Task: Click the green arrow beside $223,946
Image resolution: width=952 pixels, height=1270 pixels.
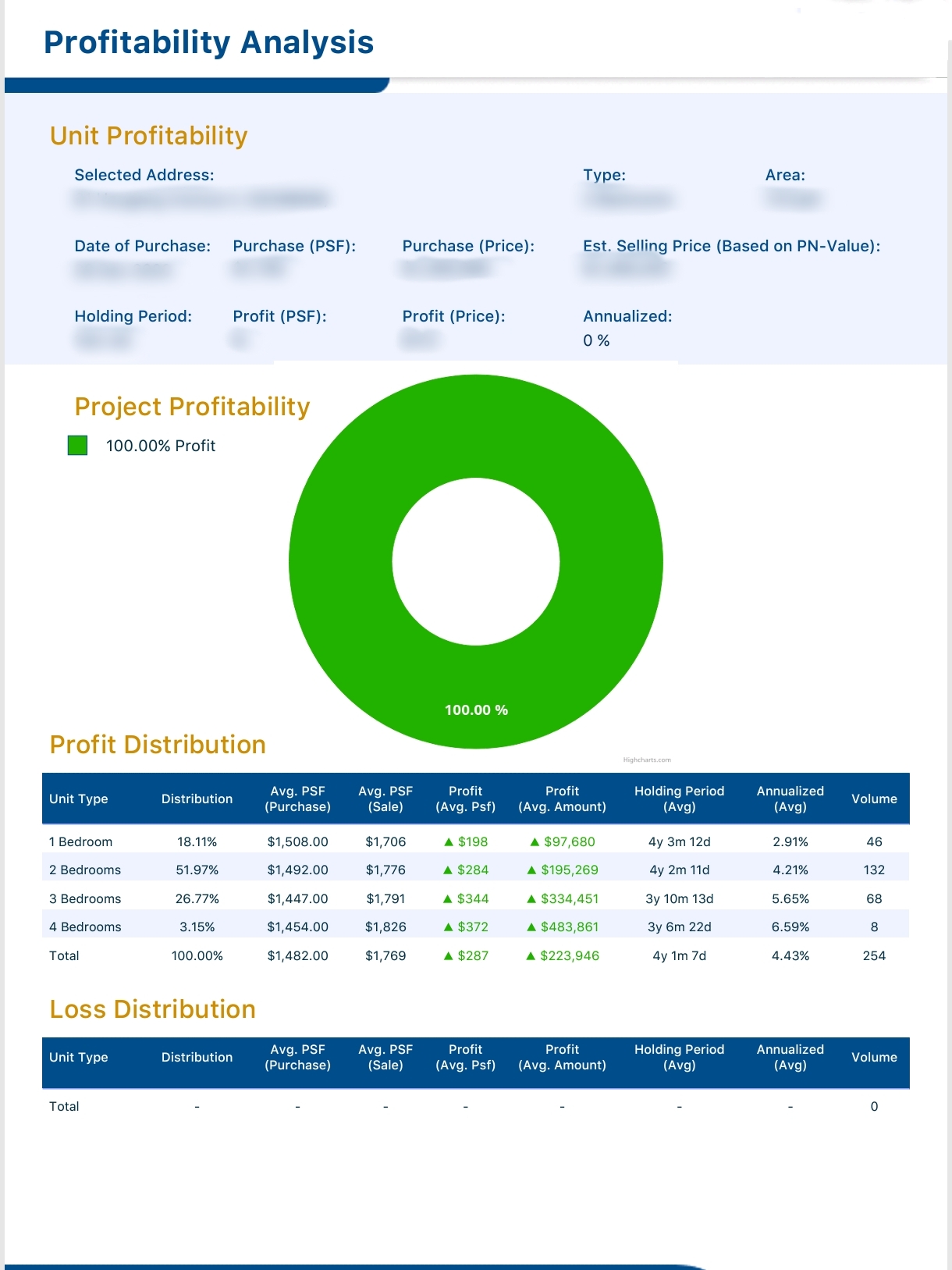Action: 531,956
